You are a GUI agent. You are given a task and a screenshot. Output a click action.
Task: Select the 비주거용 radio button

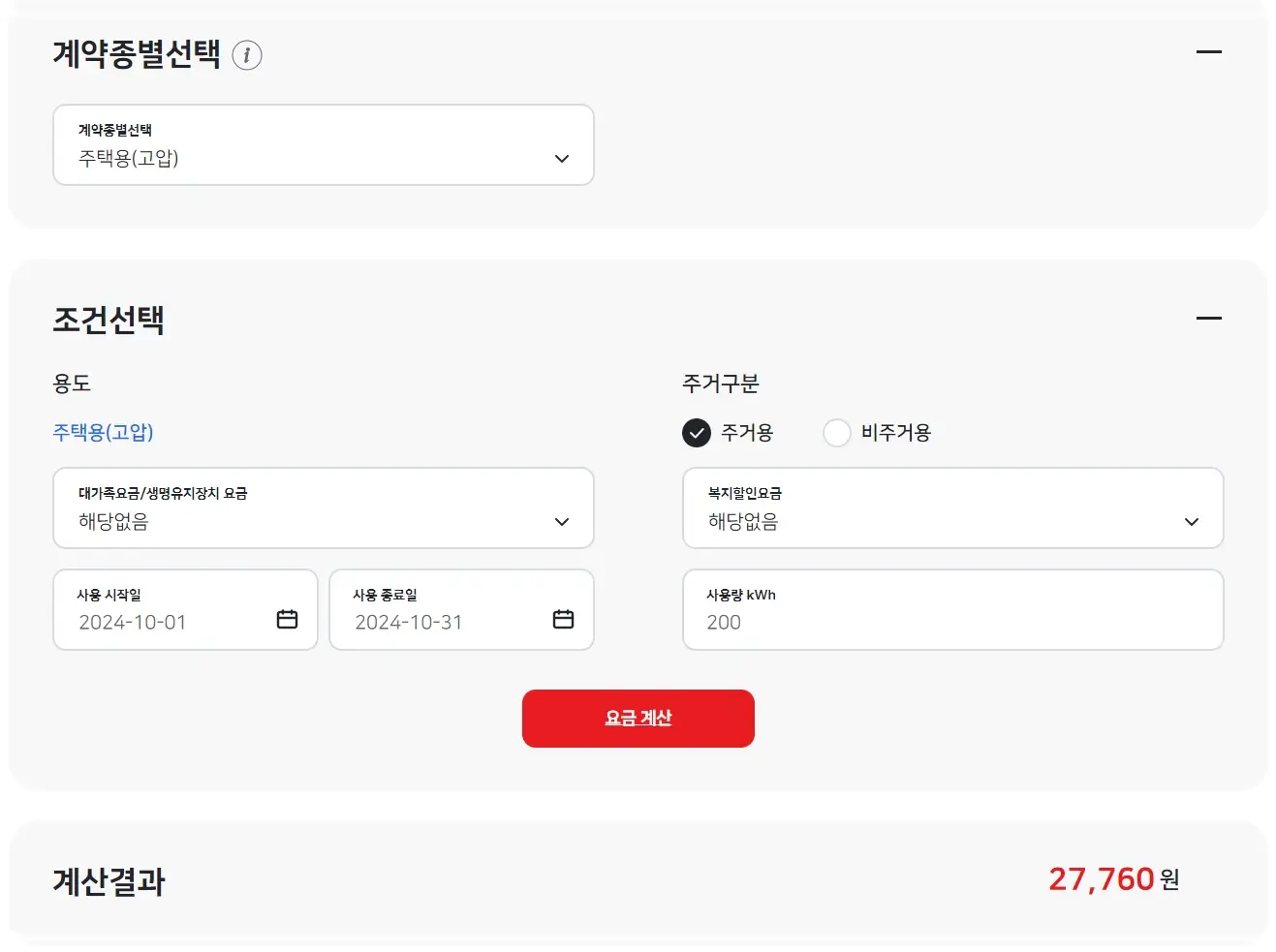point(836,433)
